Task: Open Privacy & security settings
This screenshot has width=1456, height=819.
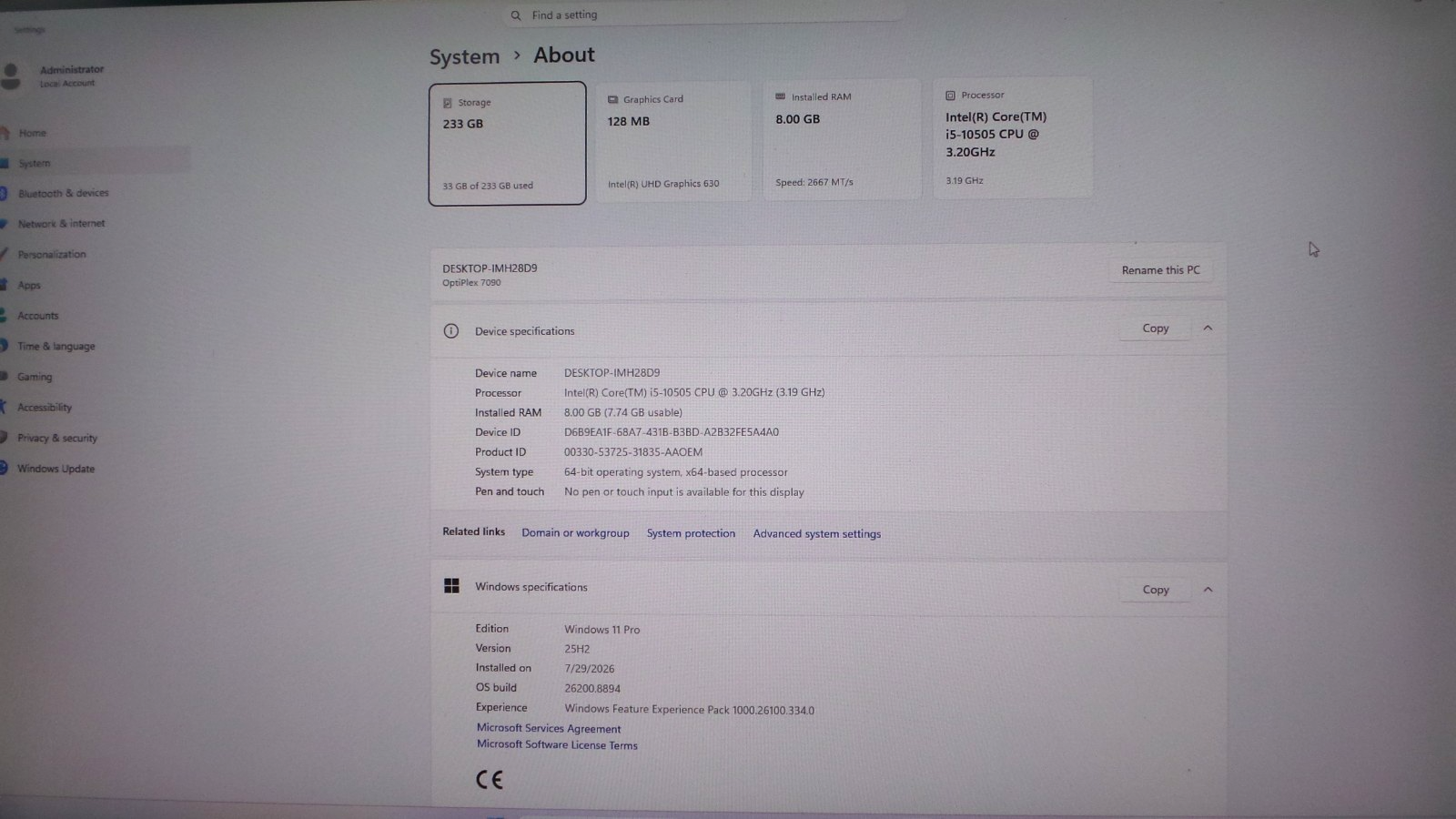Action: (57, 439)
